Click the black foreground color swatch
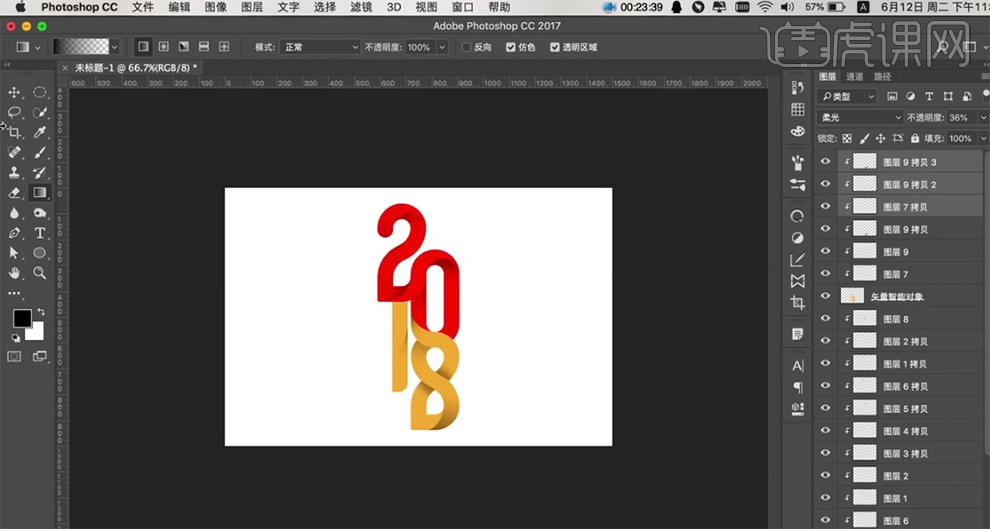This screenshot has height=529, width=990. [21, 318]
